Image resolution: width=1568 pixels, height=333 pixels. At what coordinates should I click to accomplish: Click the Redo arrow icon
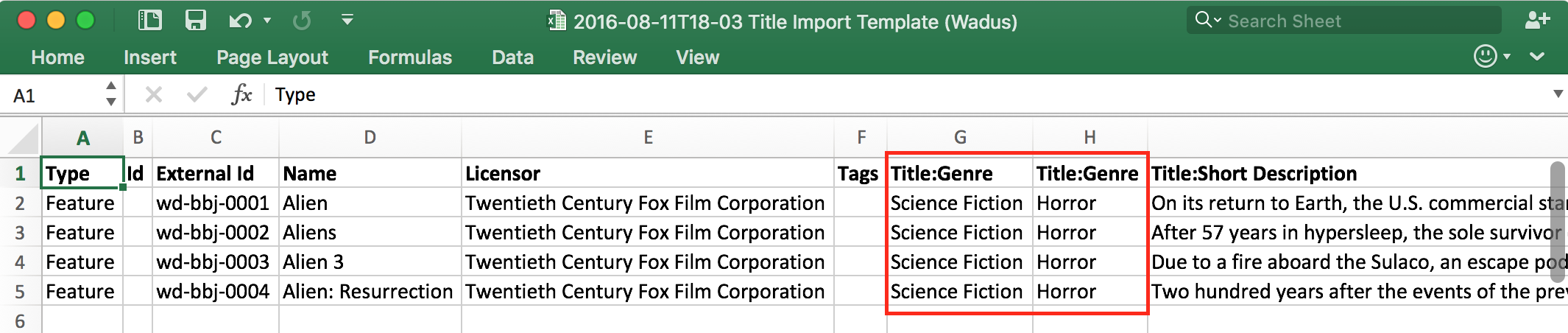[x=302, y=21]
